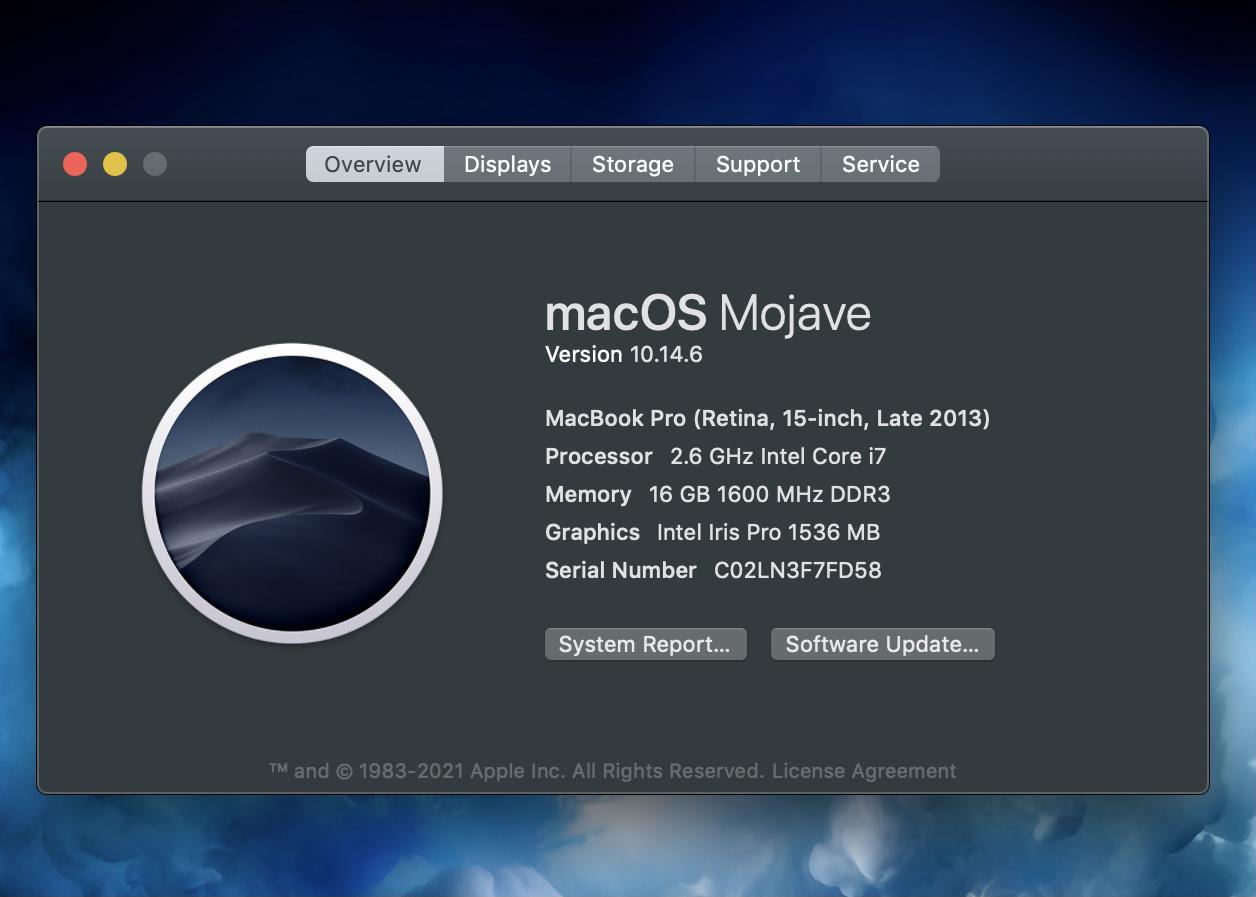
Task: Close the About This Mac window
Action: (x=75, y=164)
